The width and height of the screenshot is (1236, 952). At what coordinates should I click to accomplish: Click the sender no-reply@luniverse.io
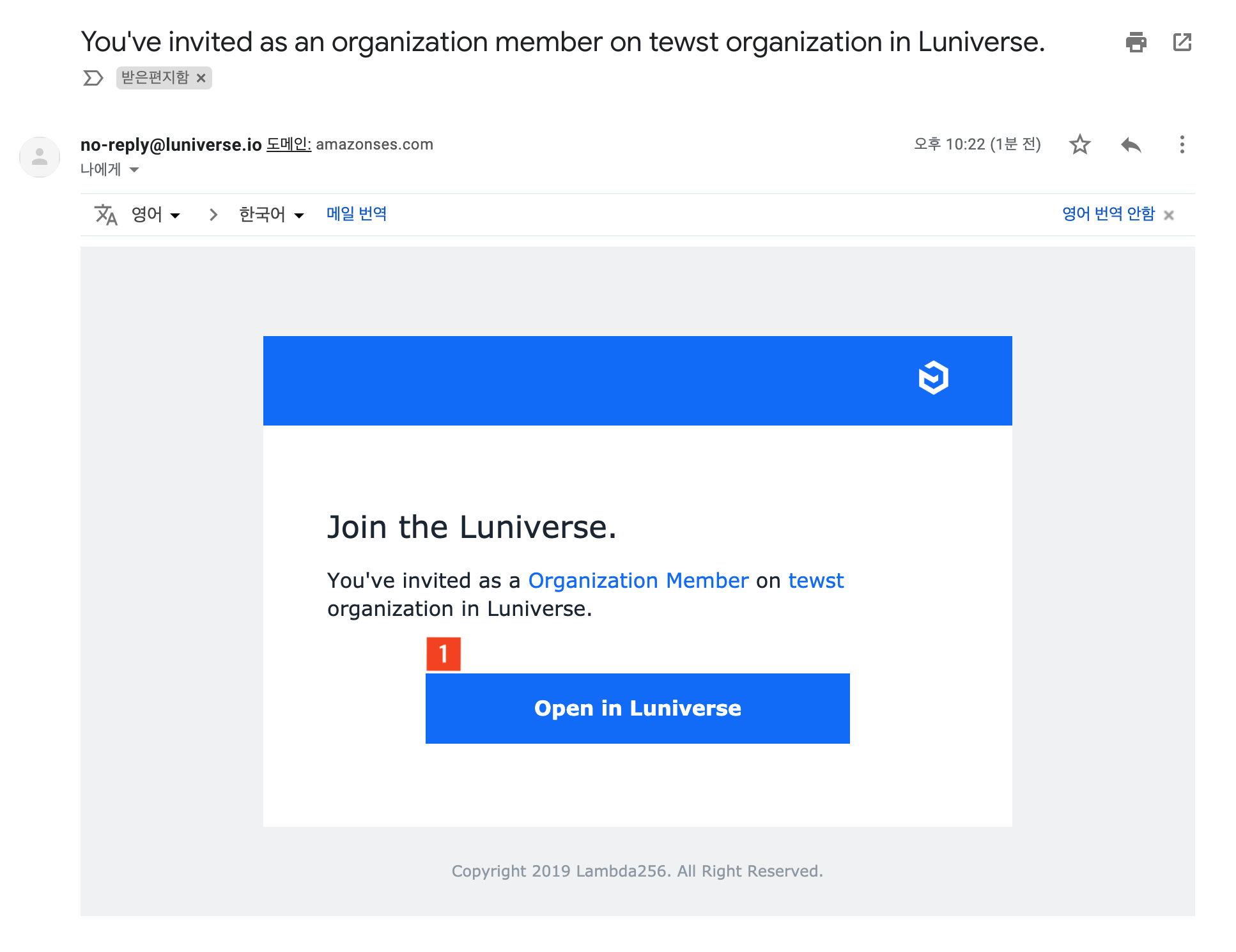[171, 144]
